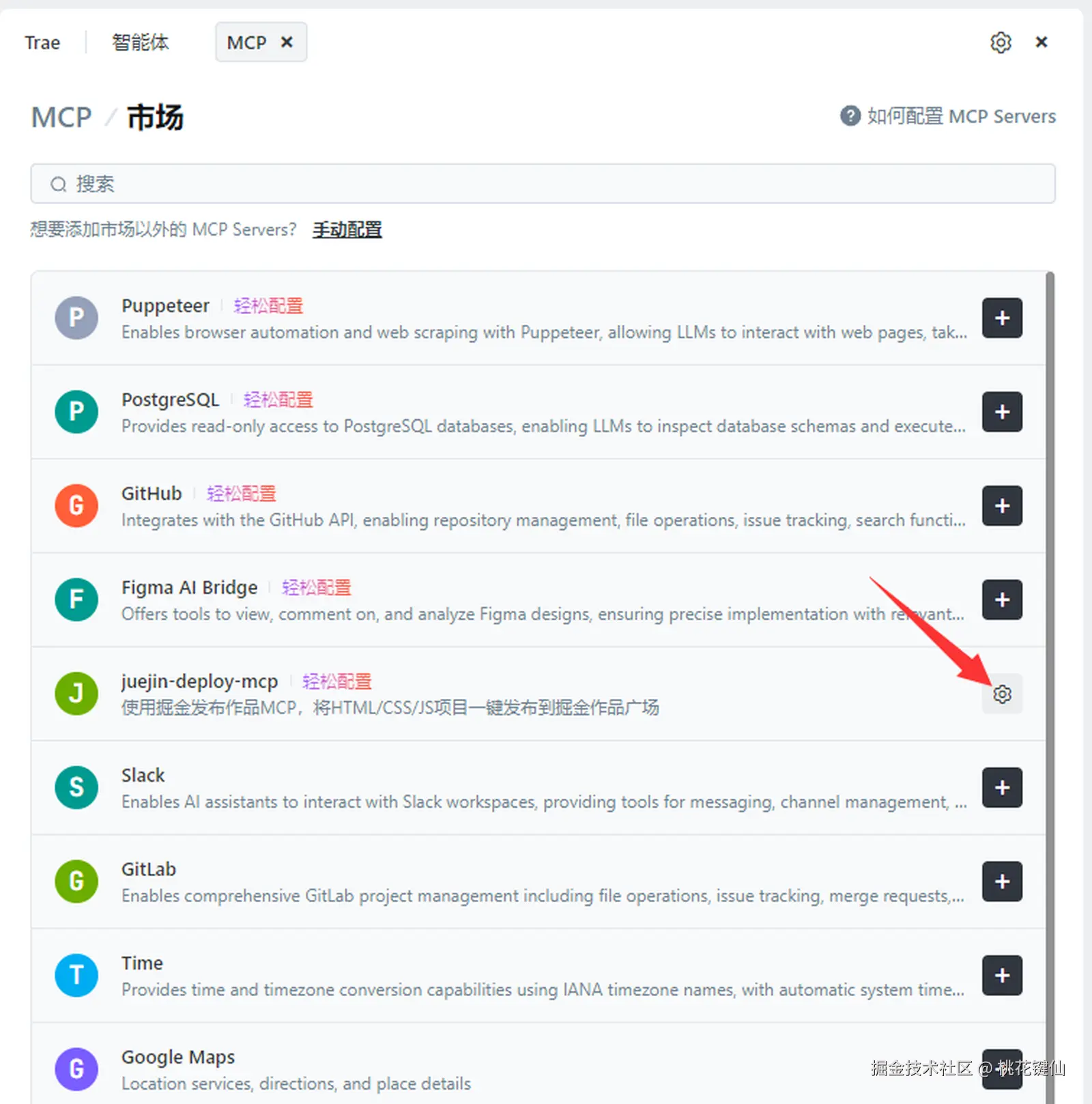Click the PostgreSQL avatar icon

pos(76,412)
